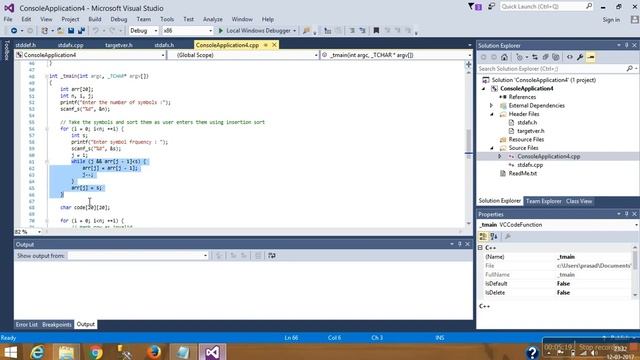Switch to the stdafx.cpp editor tab
The image size is (640, 360).
71,45
